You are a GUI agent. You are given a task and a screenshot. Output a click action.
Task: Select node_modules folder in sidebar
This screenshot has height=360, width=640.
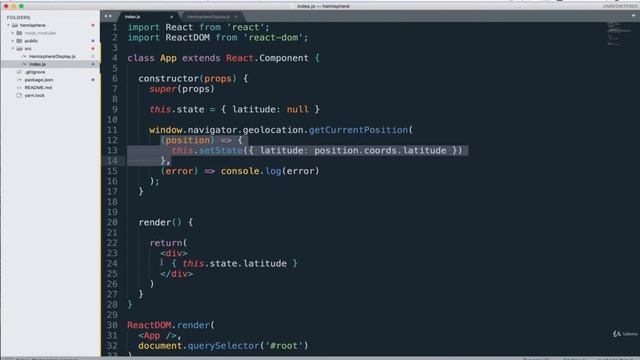click(40, 33)
